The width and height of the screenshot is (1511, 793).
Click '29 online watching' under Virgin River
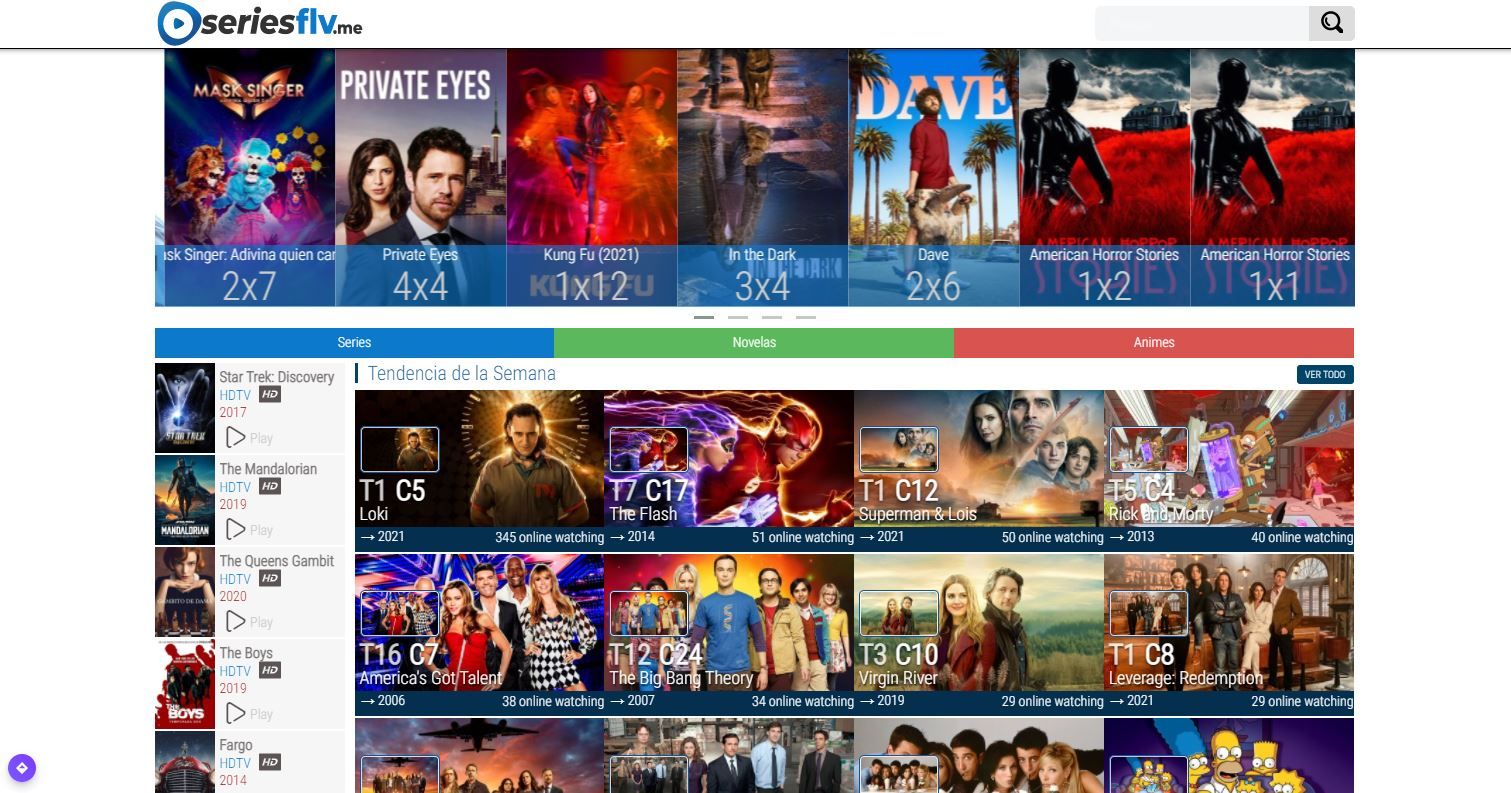tap(1052, 701)
